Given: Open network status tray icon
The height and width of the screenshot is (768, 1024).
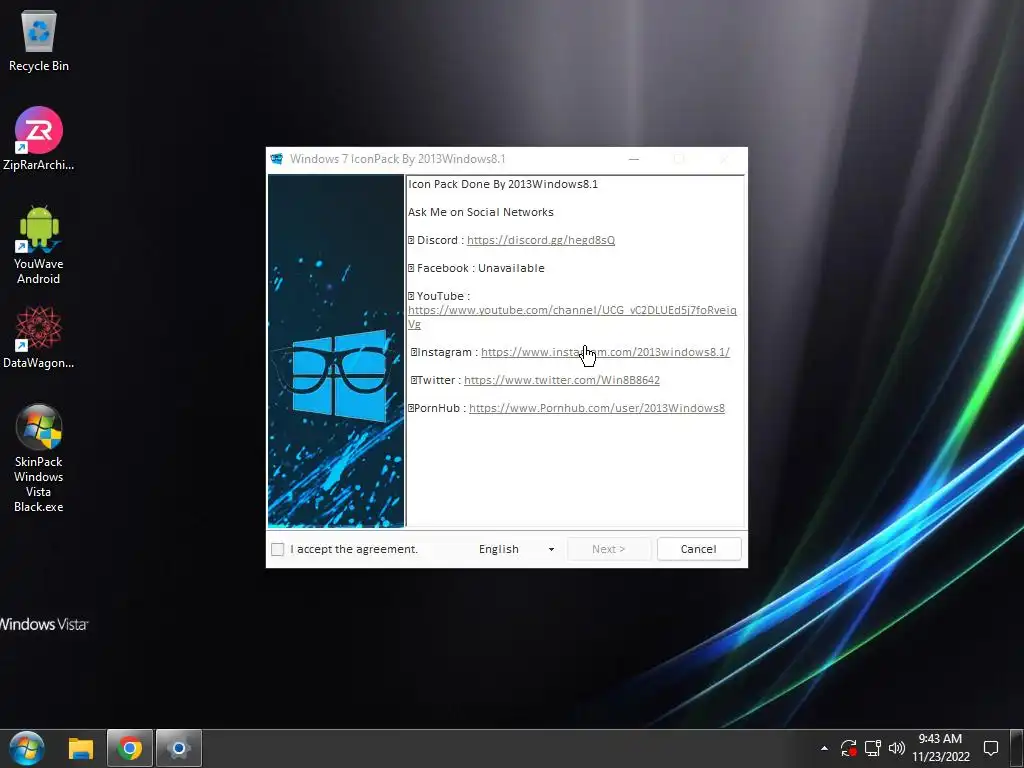Looking at the screenshot, I should tap(872, 748).
